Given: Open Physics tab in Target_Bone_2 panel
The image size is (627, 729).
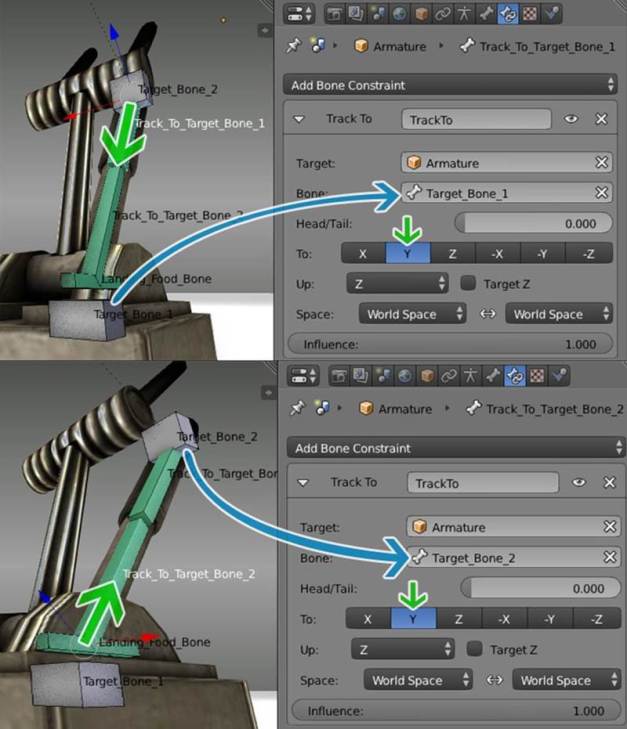Looking at the screenshot, I should point(559,376).
